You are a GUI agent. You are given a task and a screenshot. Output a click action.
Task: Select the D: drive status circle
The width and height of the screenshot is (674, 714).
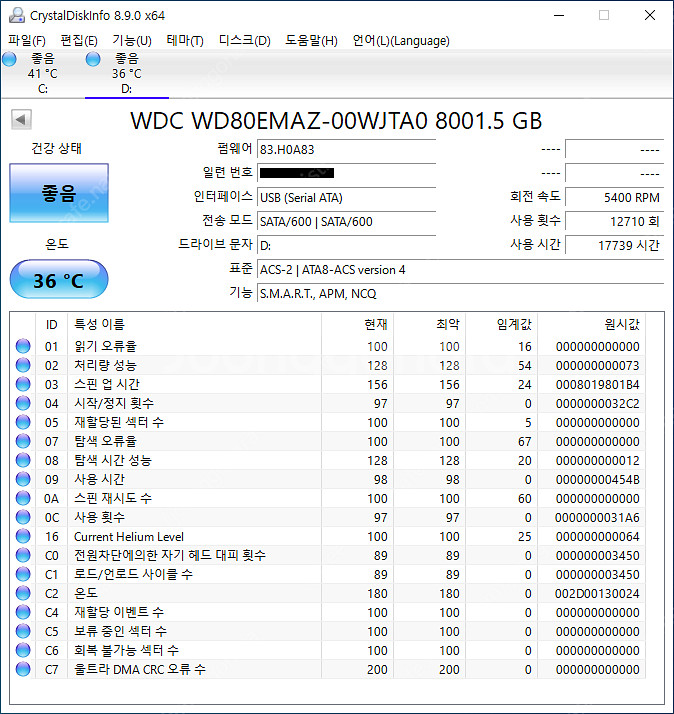[93, 59]
